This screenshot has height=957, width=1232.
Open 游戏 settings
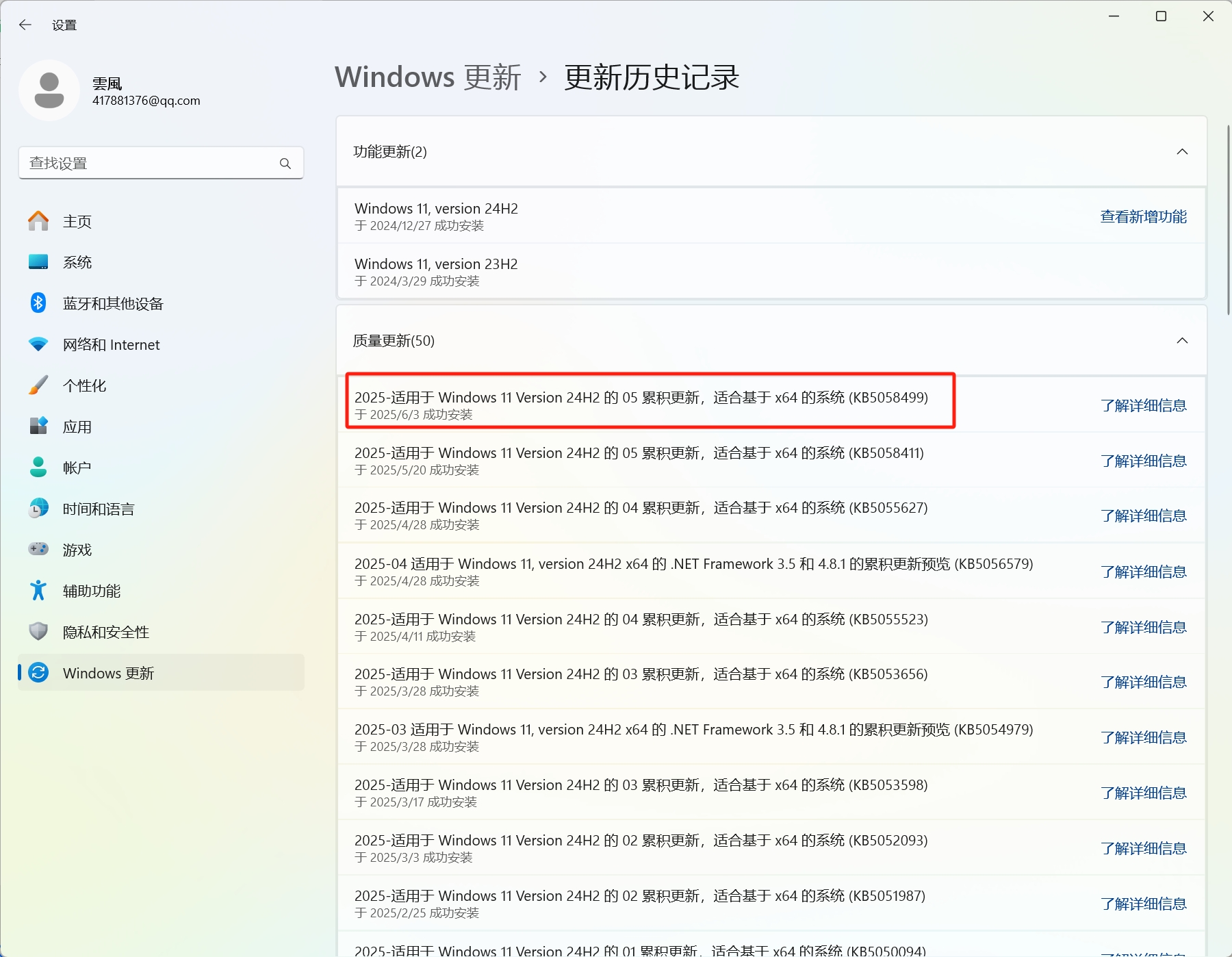tap(162, 550)
